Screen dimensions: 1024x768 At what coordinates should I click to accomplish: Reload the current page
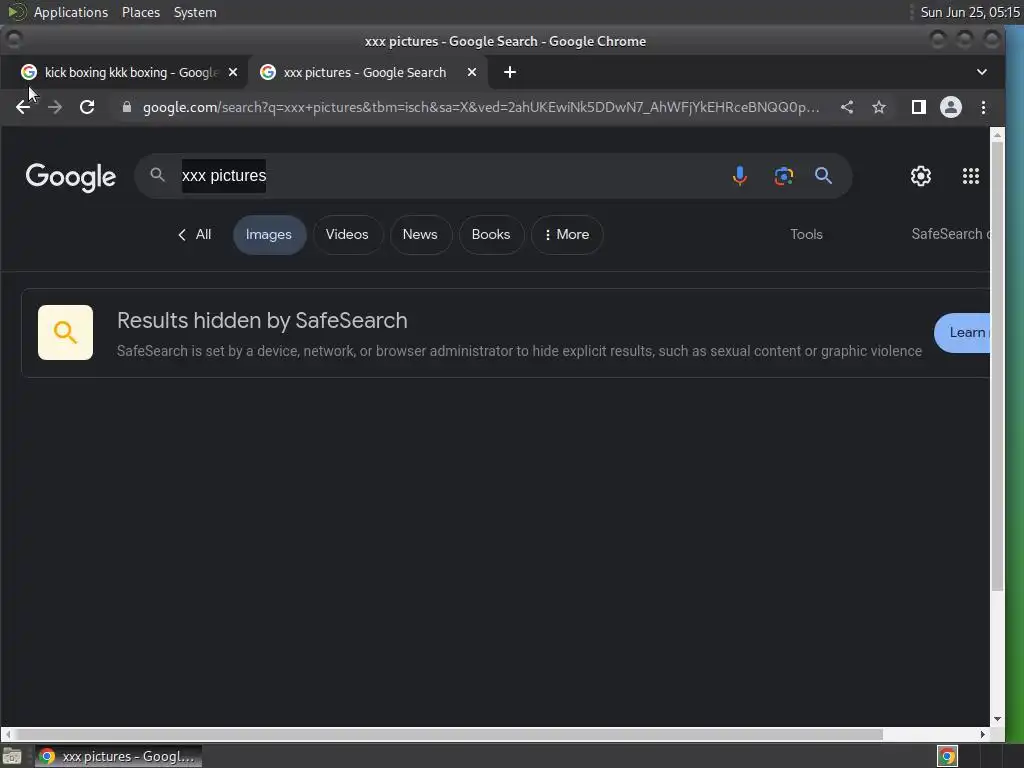pyautogui.click(x=87, y=107)
